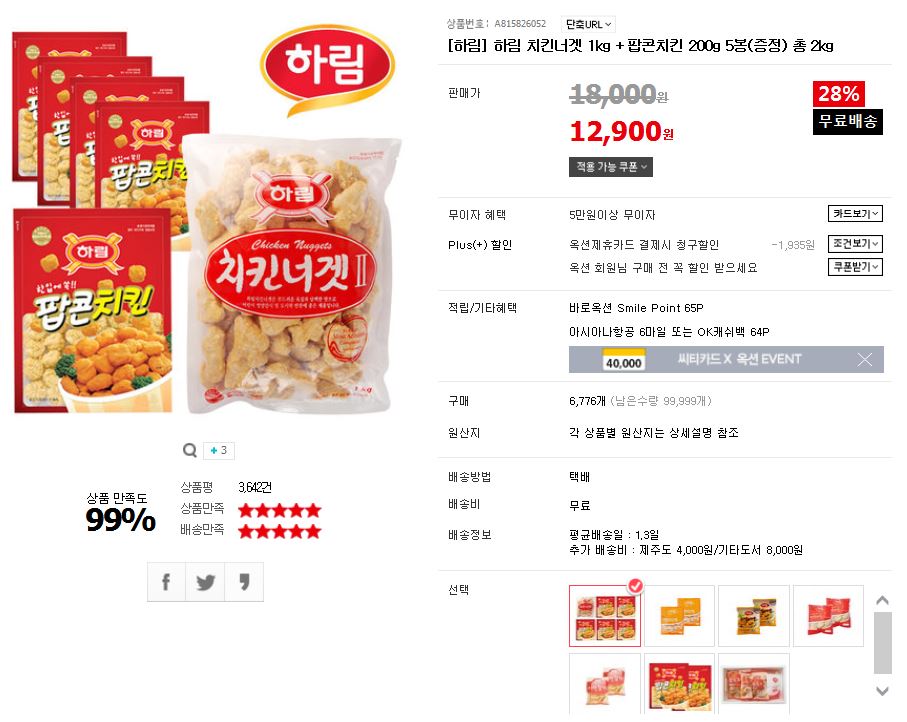Expand 카드보기 for interest-free cards
This screenshot has width=907, height=722.
click(855, 213)
